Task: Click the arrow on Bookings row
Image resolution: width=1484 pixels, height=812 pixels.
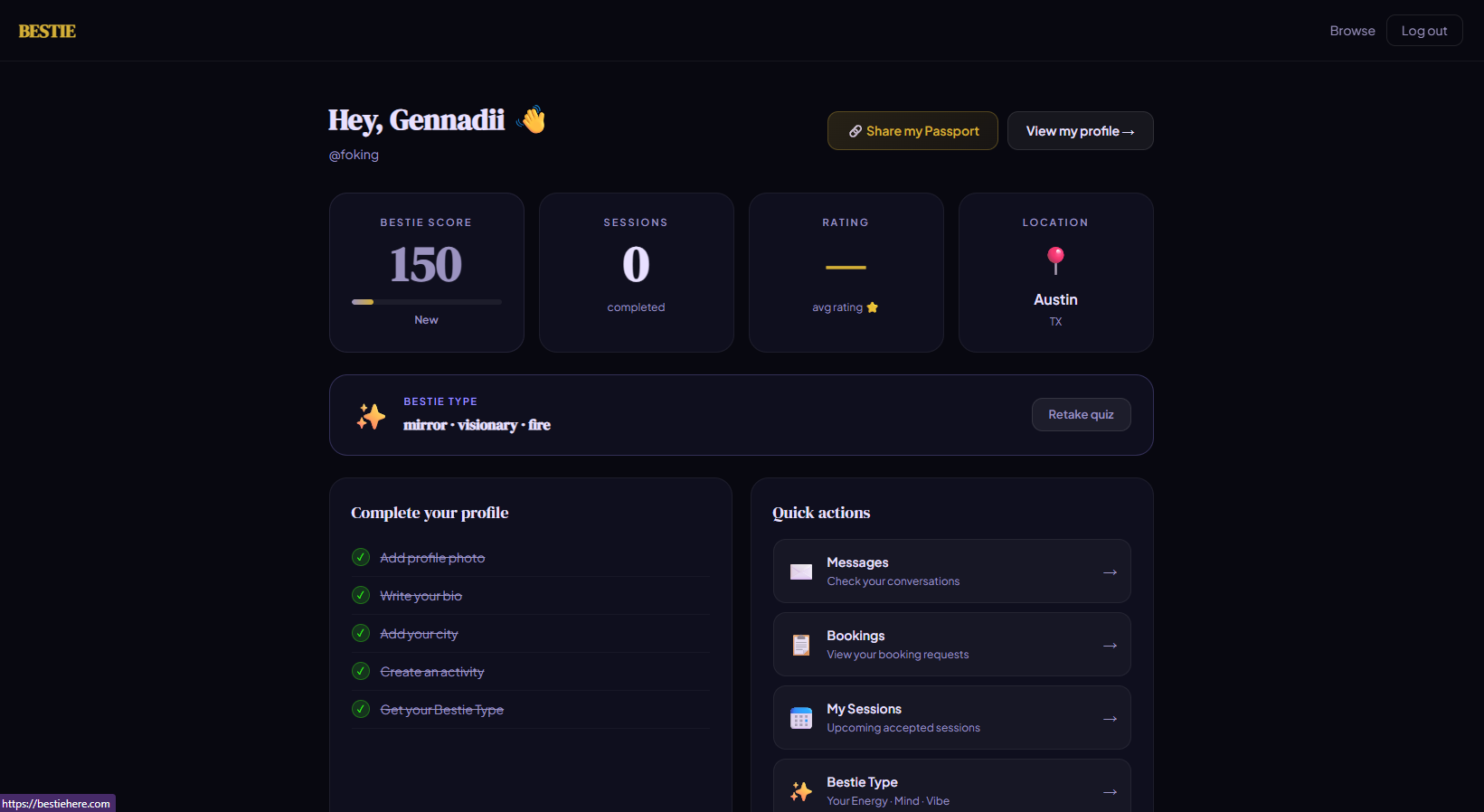Action: [1110, 646]
